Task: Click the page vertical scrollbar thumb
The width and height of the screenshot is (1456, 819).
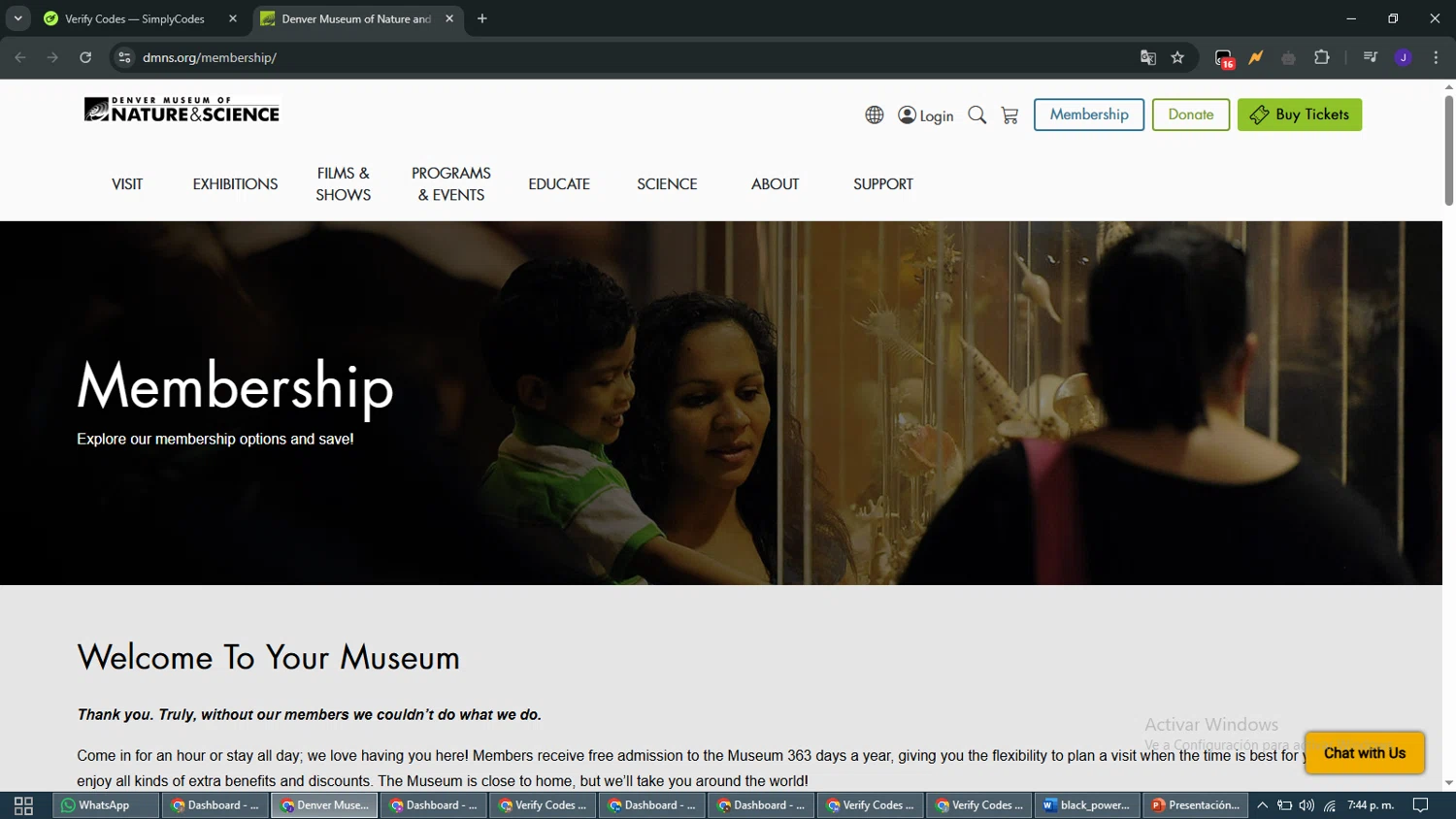Action: point(1449,150)
